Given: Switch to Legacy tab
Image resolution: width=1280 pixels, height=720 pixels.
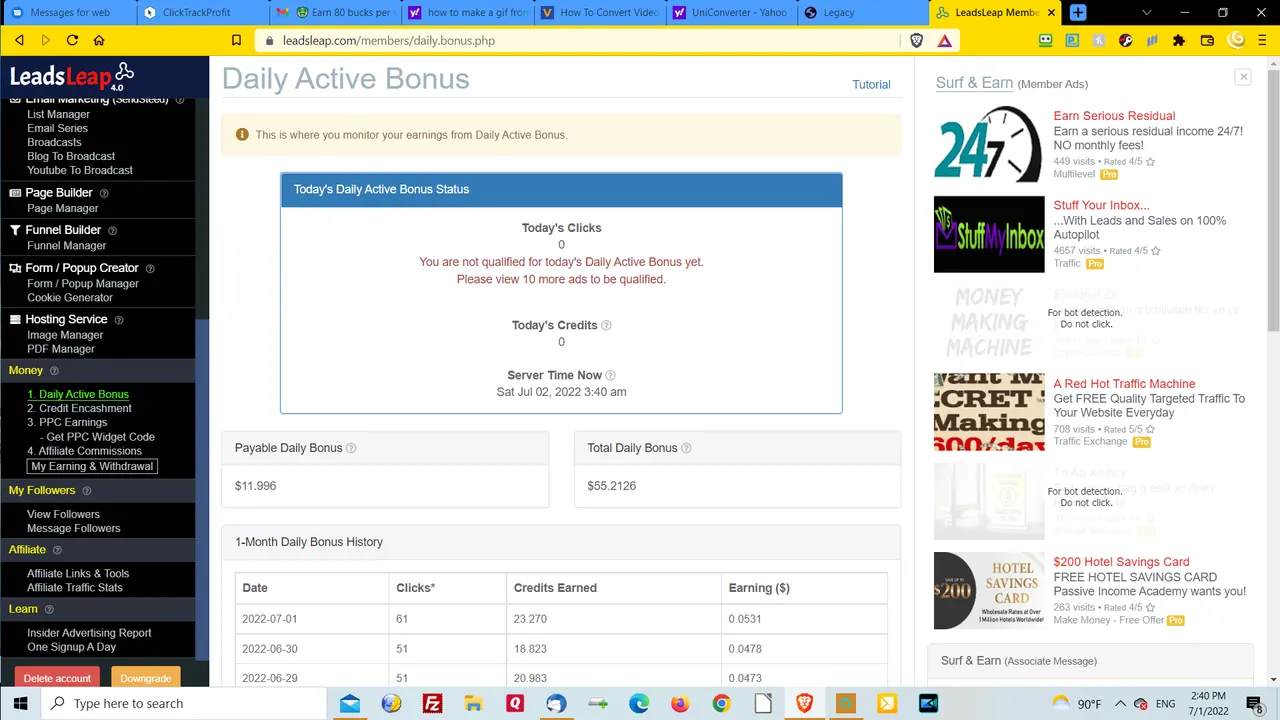Looking at the screenshot, I should [x=862, y=12].
